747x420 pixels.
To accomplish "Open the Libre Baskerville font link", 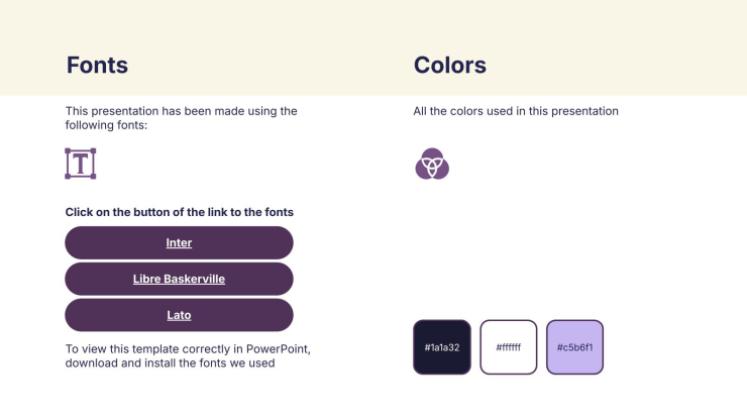I will [x=179, y=279].
